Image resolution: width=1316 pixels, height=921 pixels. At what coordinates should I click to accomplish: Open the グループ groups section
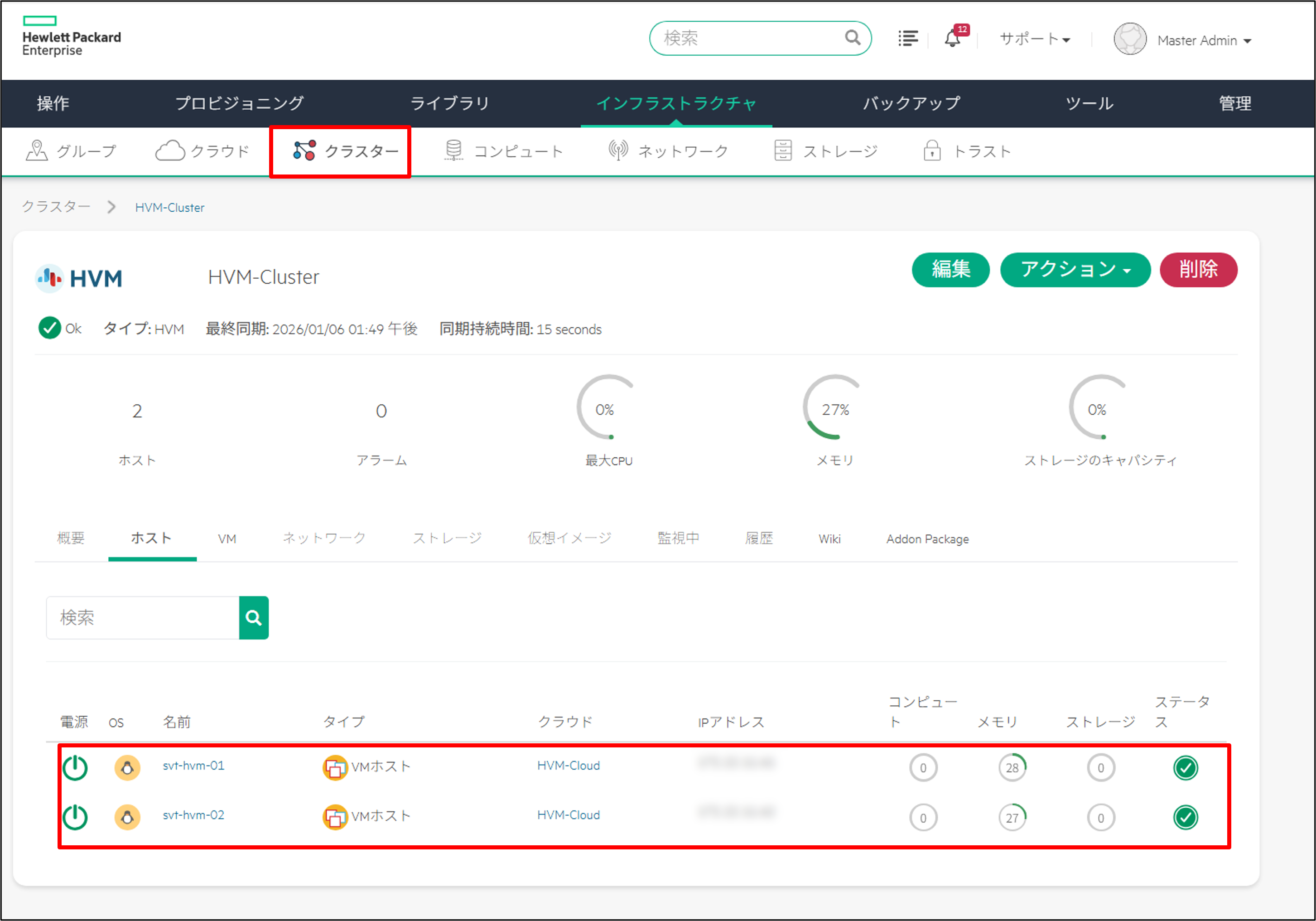click(x=71, y=151)
